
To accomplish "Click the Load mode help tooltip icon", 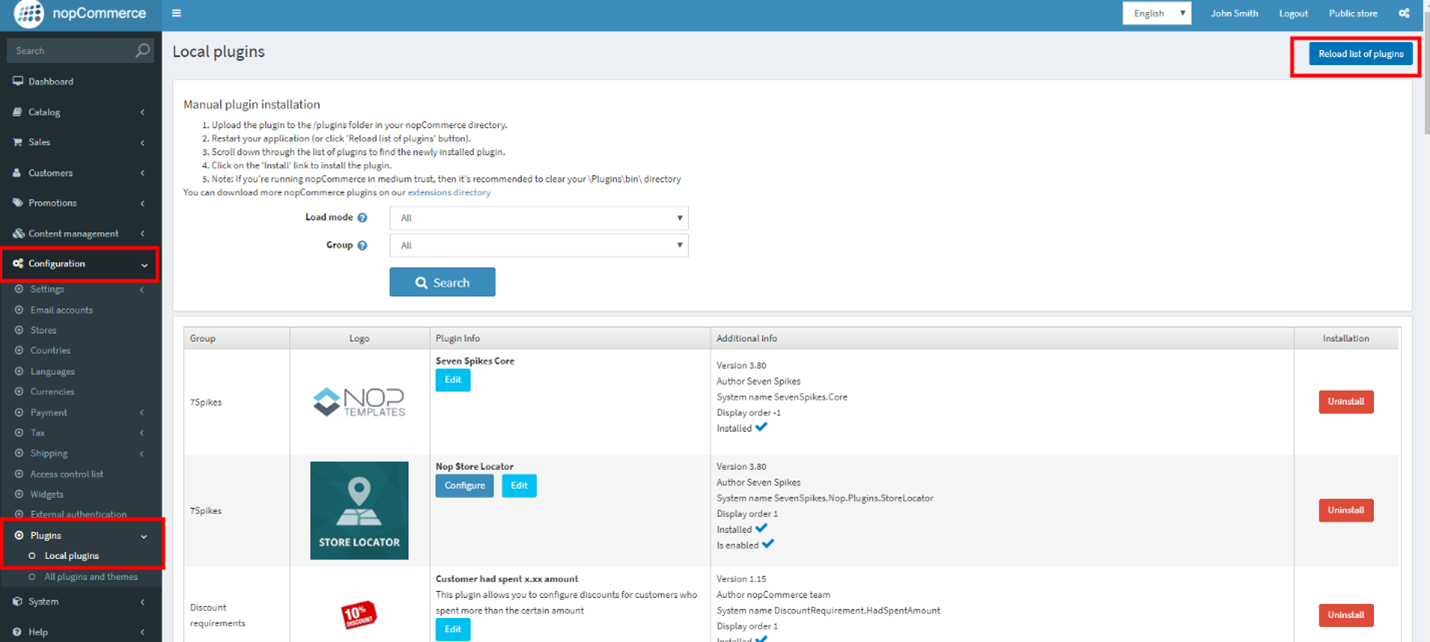I will point(362,217).
